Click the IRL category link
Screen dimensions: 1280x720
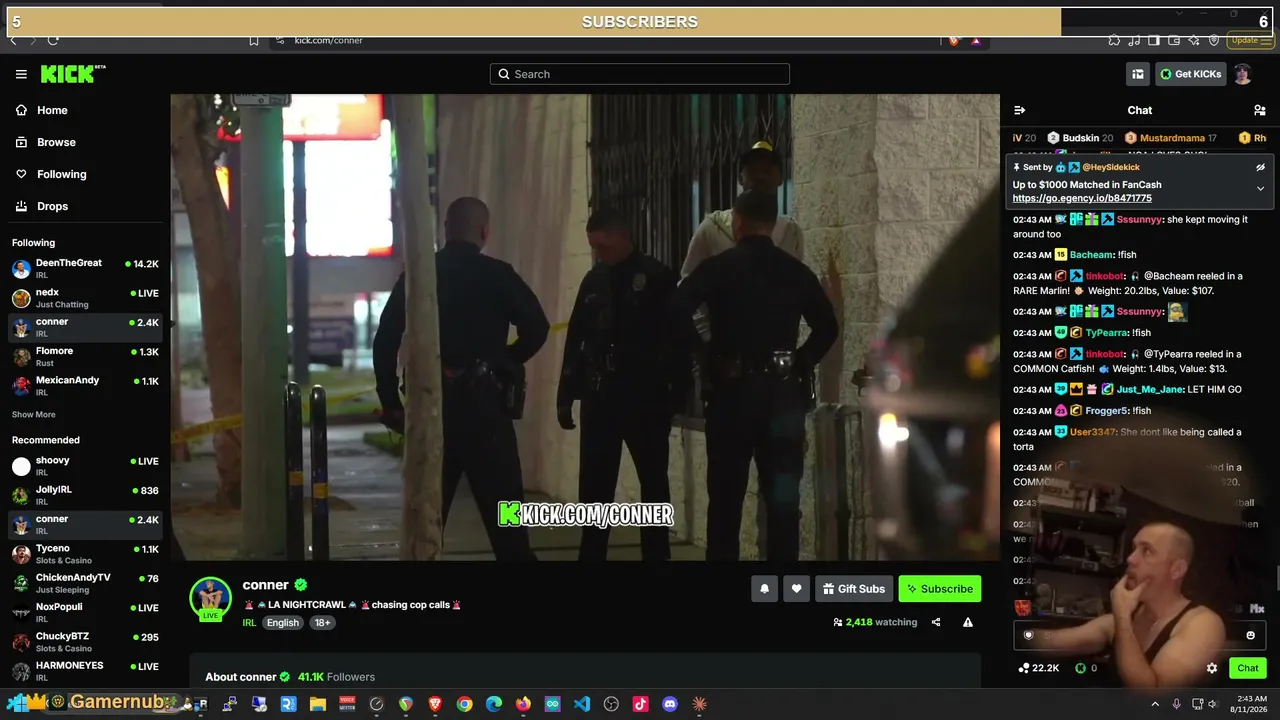click(249, 622)
